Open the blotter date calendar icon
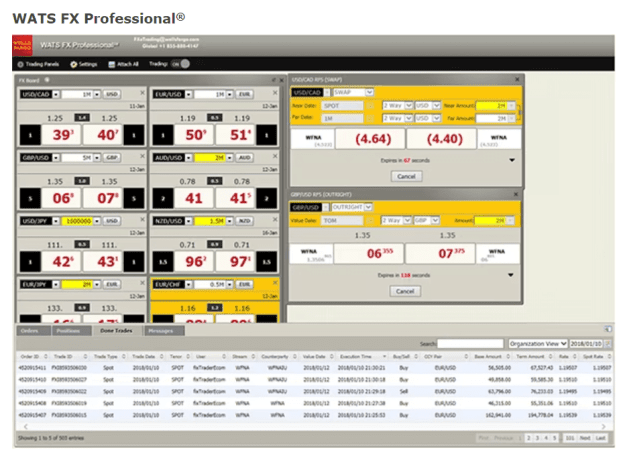625x452 pixels. pos(608,344)
